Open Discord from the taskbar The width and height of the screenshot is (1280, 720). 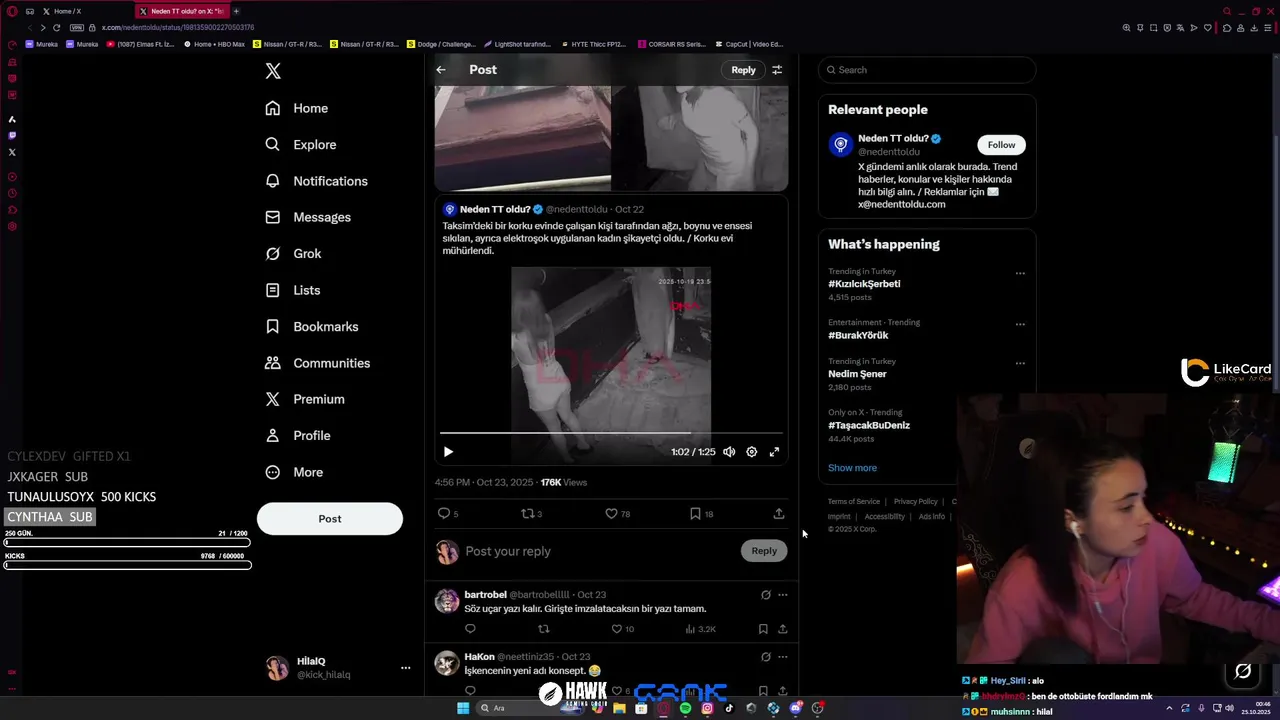click(x=795, y=708)
